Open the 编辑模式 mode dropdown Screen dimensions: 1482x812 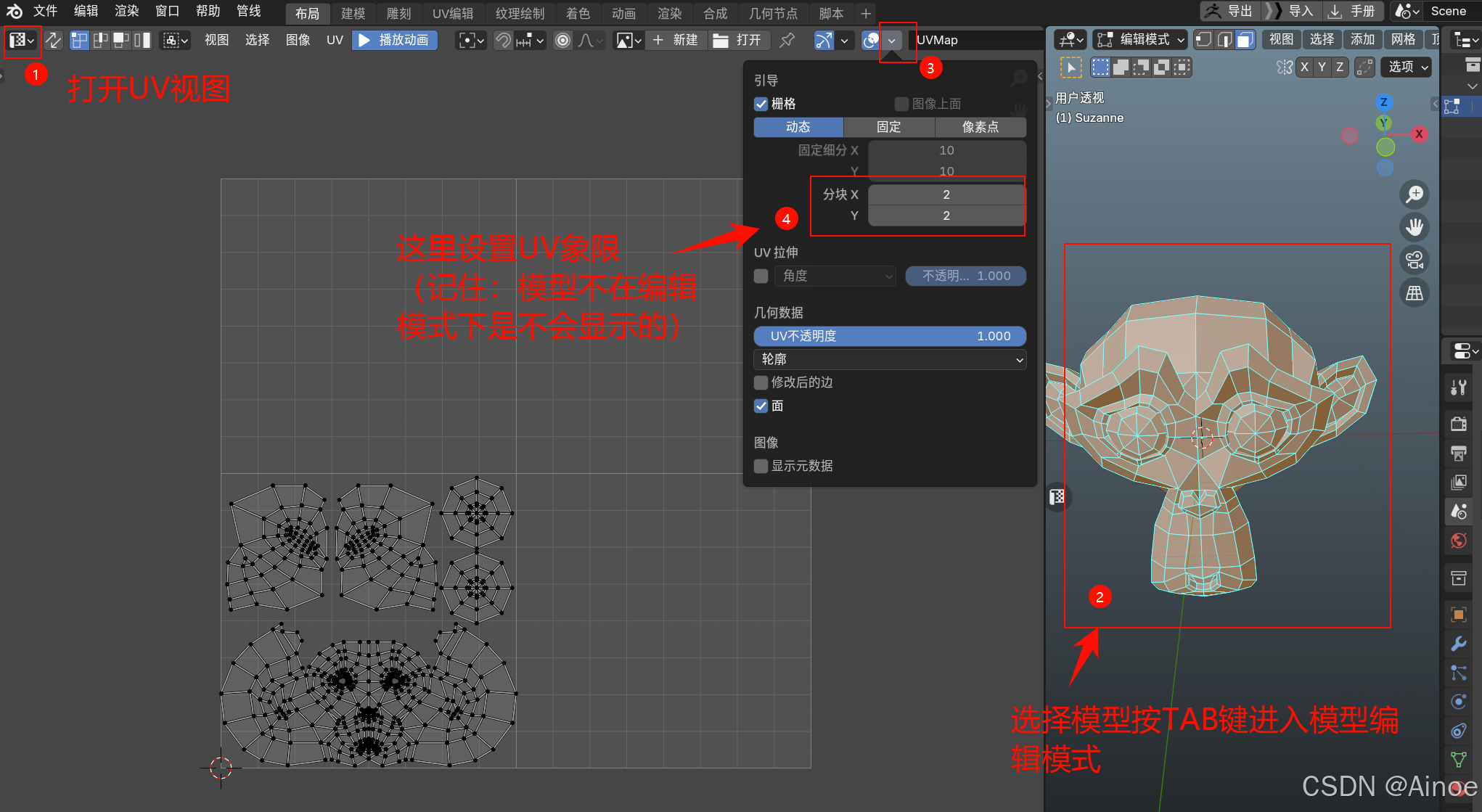click(x=1141, y=40)
